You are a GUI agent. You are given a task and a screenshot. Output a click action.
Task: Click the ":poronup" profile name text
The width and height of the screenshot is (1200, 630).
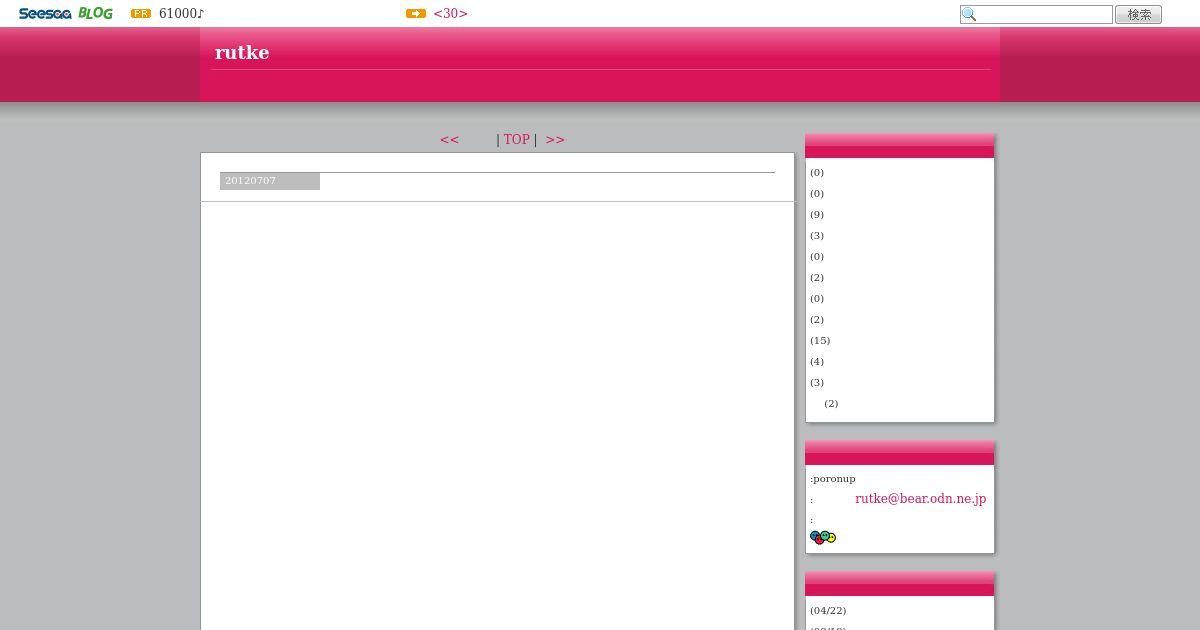tap(833, 479)
